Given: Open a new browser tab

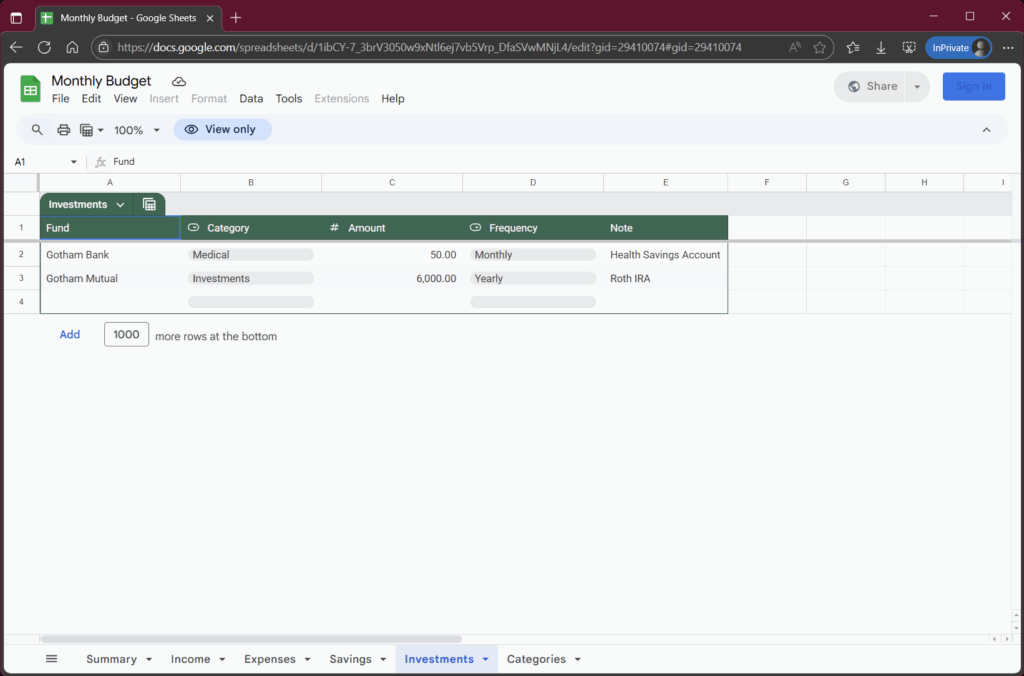Looking at the screenshot, I should (236, 18).
